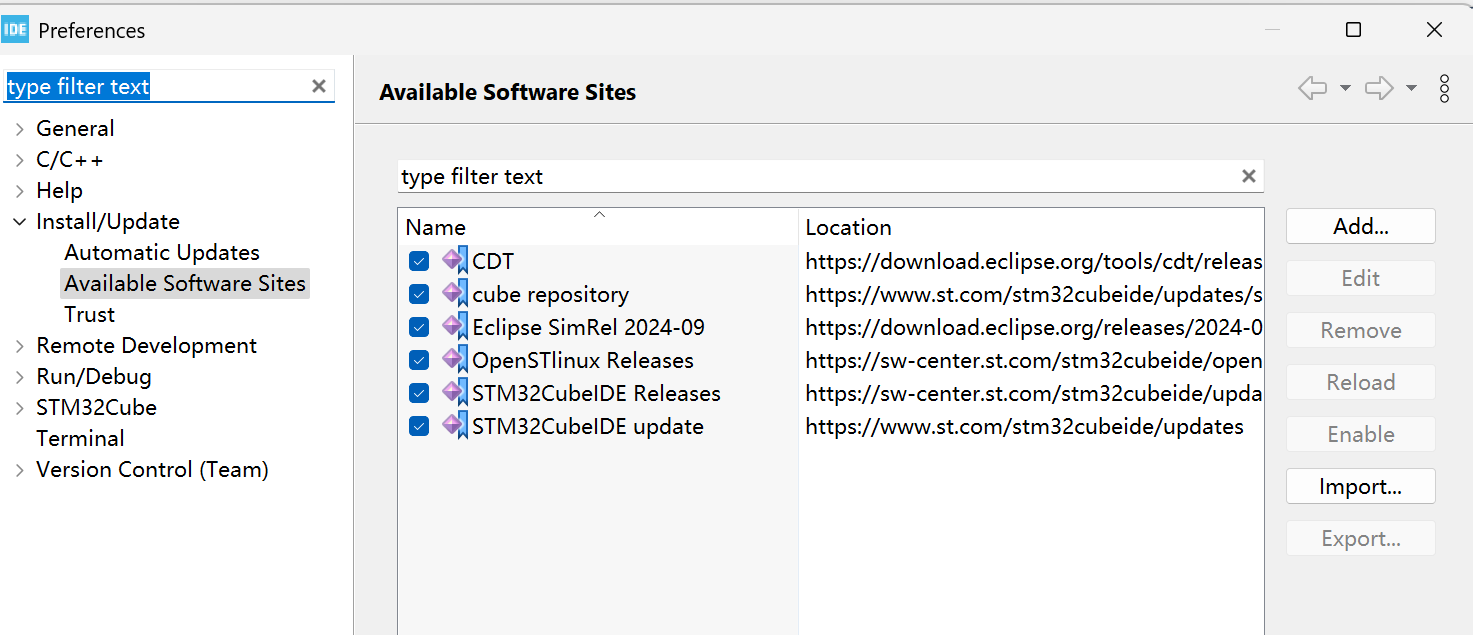Expand the STM32Cube preferences section
The height and width of the screenshot is (635, 1473).
pos(18,407)
